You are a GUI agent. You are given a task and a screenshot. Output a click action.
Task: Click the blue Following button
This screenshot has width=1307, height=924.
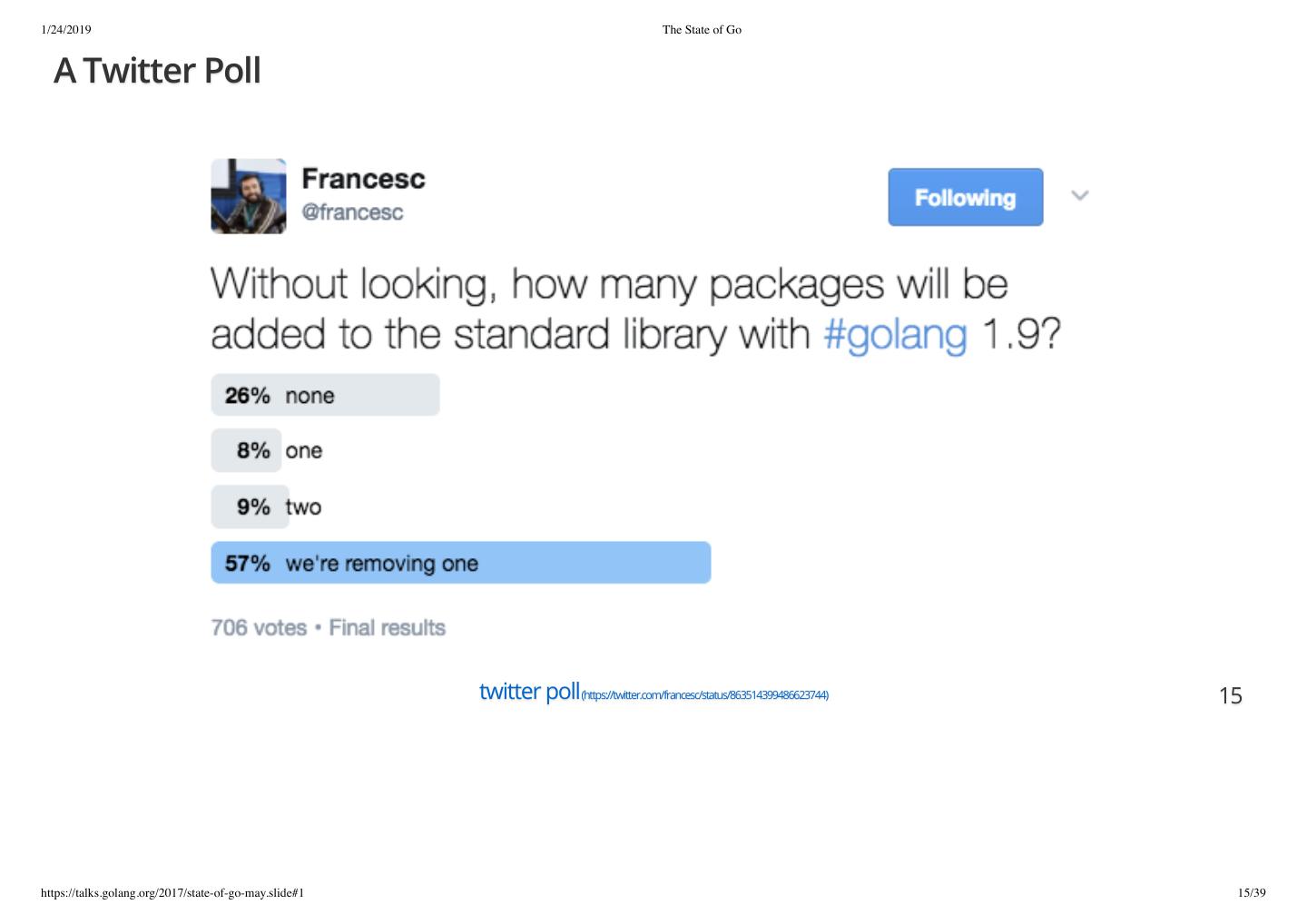point(965,197)
